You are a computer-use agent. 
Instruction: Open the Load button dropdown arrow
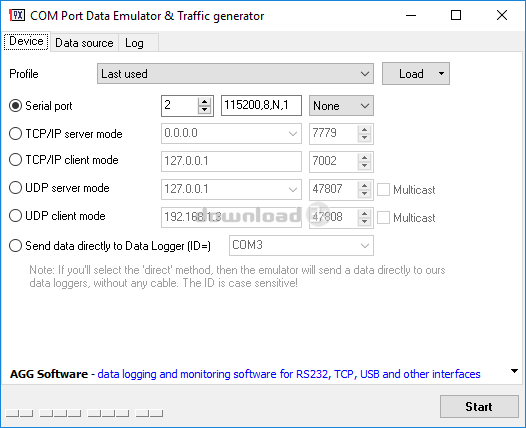(441, 73)
